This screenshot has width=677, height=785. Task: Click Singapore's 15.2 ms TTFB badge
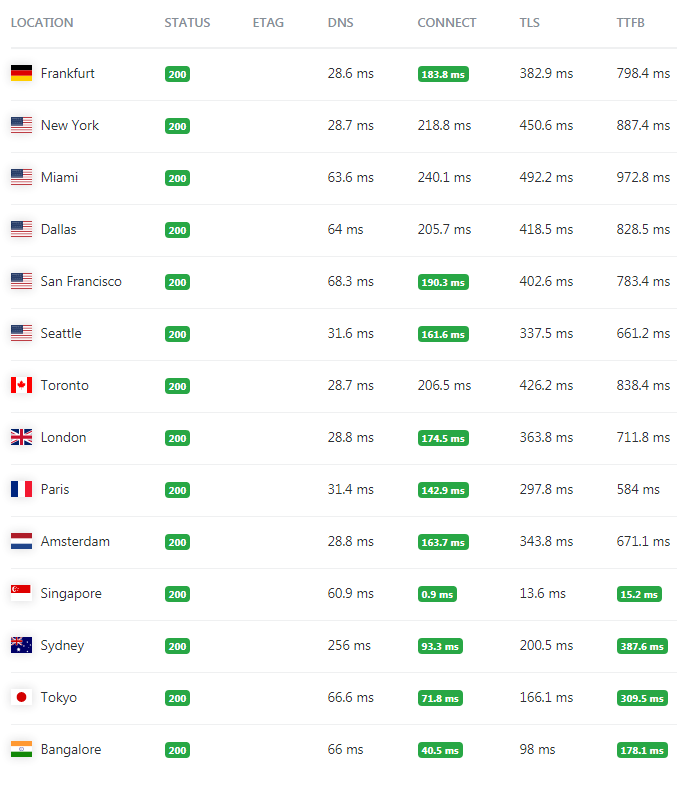pyautogui.click(x=639, y=594)
